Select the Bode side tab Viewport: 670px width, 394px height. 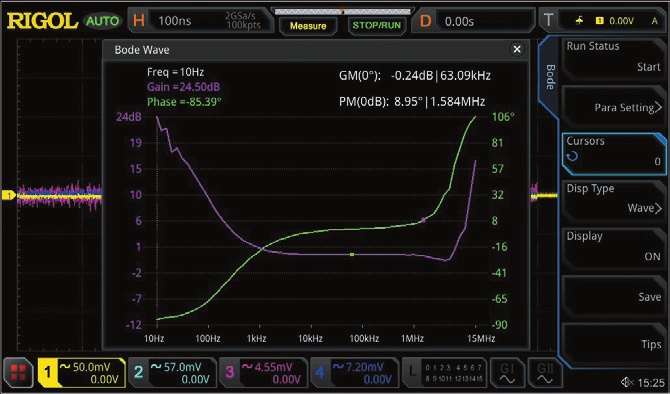[550, 77]
